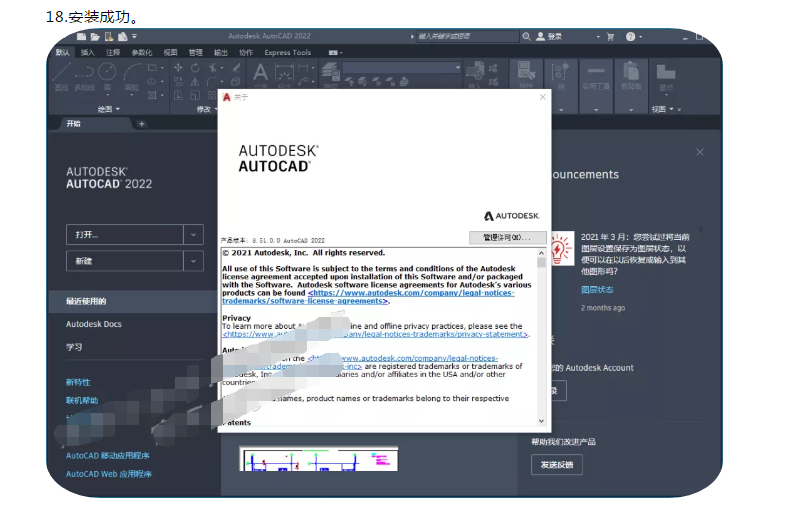
Task: Click the Group (组) icon
Action: coord(560,72)
